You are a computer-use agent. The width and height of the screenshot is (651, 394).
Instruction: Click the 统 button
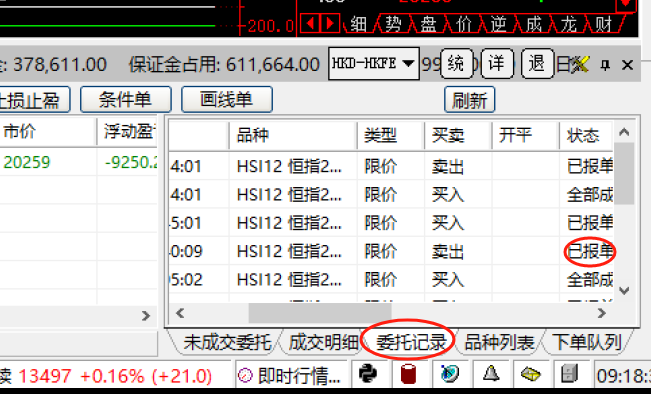point(456,64)
